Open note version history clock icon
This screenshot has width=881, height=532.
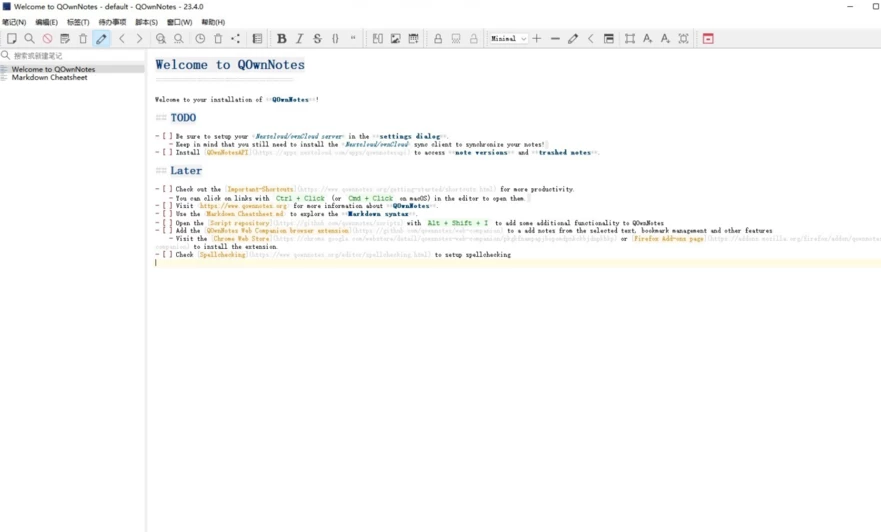click(200, 39)
